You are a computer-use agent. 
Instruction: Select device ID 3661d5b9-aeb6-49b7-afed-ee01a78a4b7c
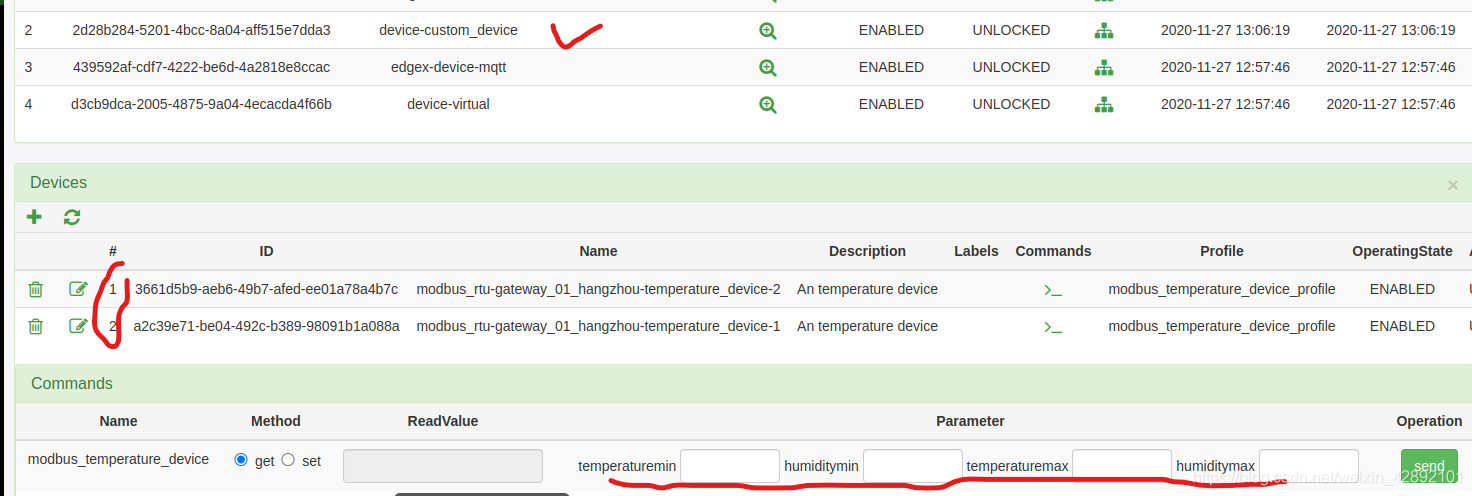pyautogui.click(x=266, y=289)
